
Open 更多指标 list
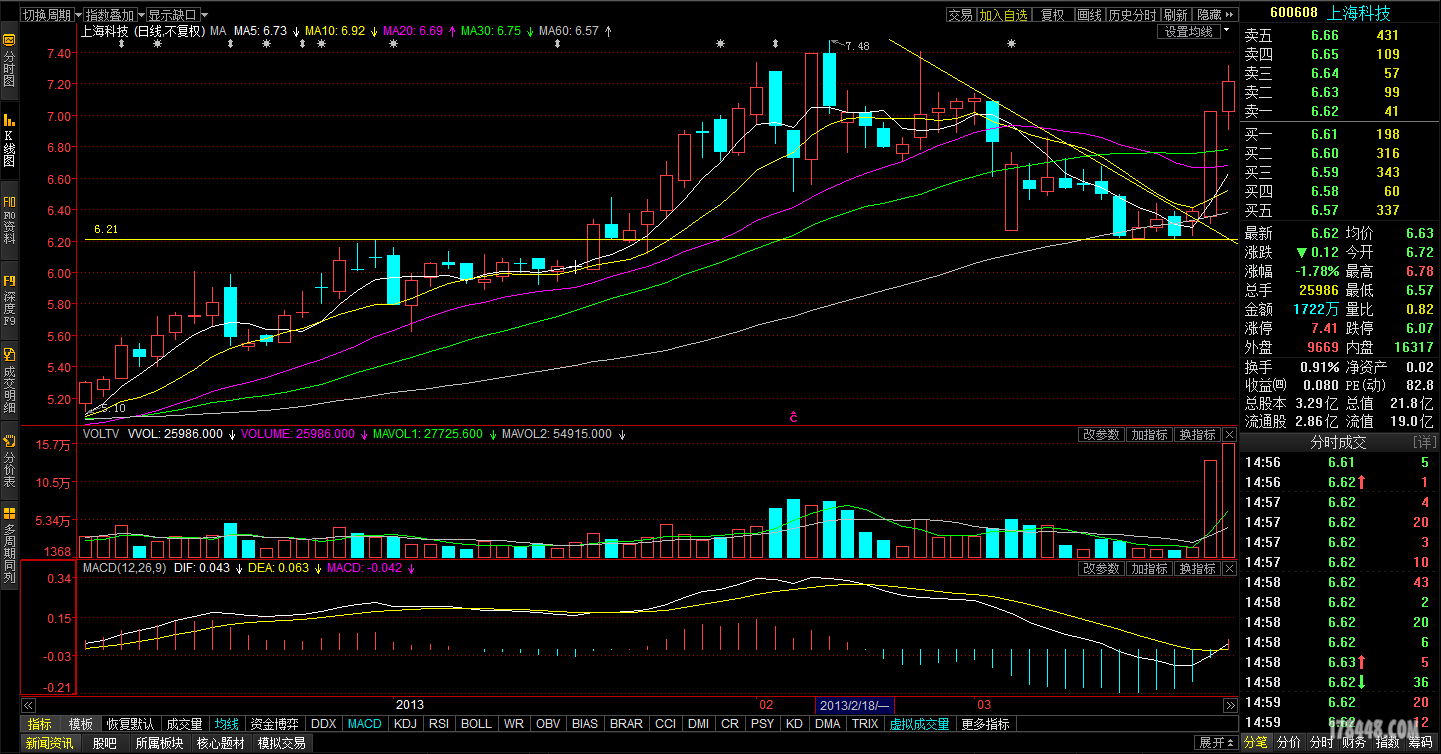click(x=985, y=724)
